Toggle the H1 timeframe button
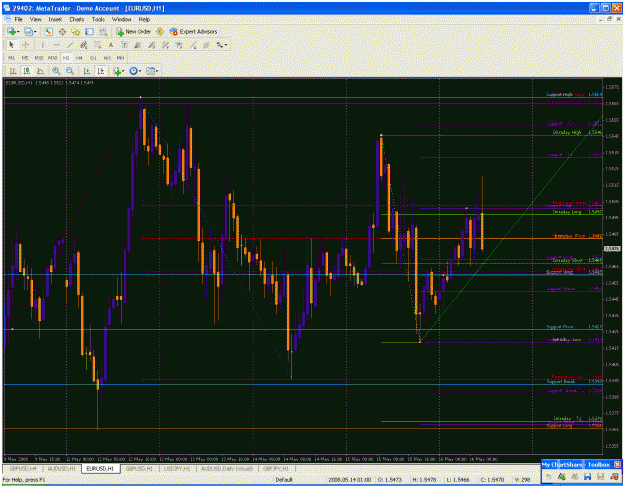 click(66, 58)
